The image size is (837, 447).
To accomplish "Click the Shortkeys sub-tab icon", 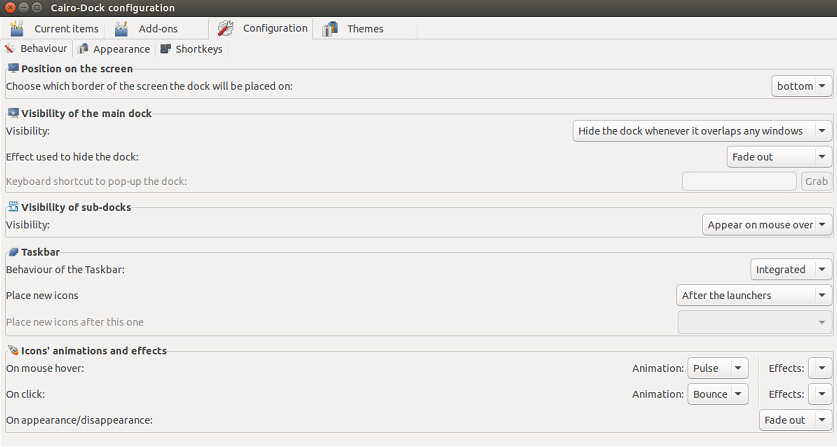I will (165, 49).
